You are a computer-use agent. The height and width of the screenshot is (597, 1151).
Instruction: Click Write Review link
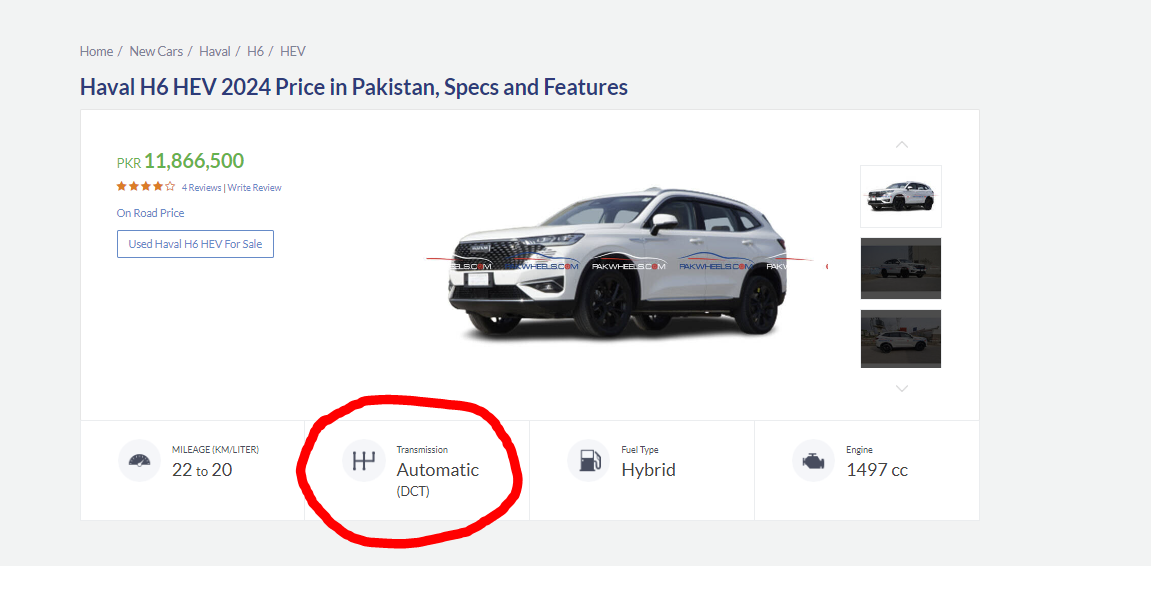pyautogui.click(x=254, y=188)
